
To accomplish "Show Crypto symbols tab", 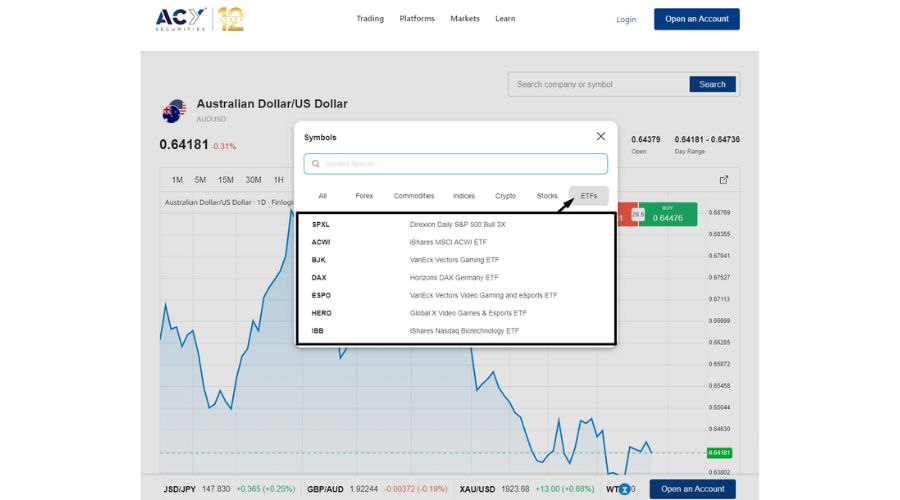I will click(505, 196).
